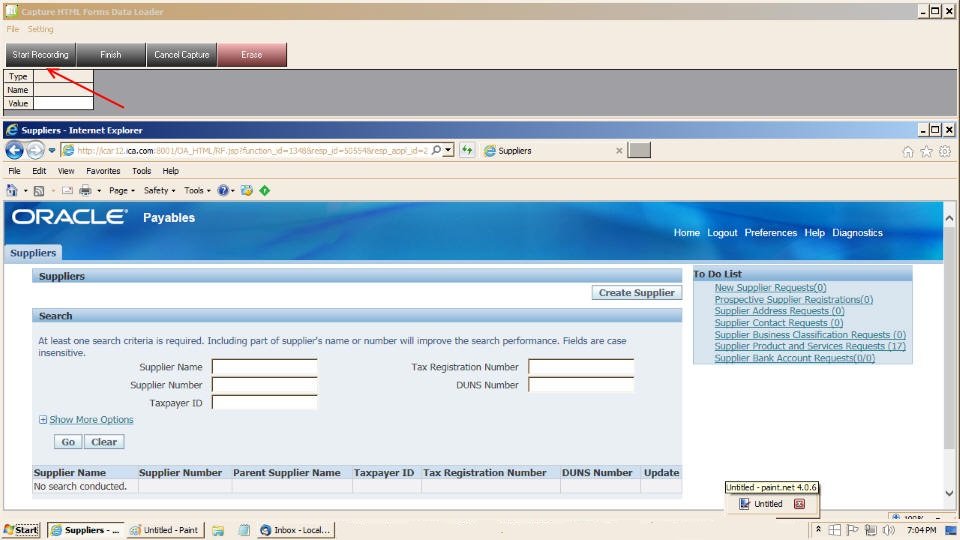
Task: Open New Supplier Requests(0) link
Action: pos(770,287)
